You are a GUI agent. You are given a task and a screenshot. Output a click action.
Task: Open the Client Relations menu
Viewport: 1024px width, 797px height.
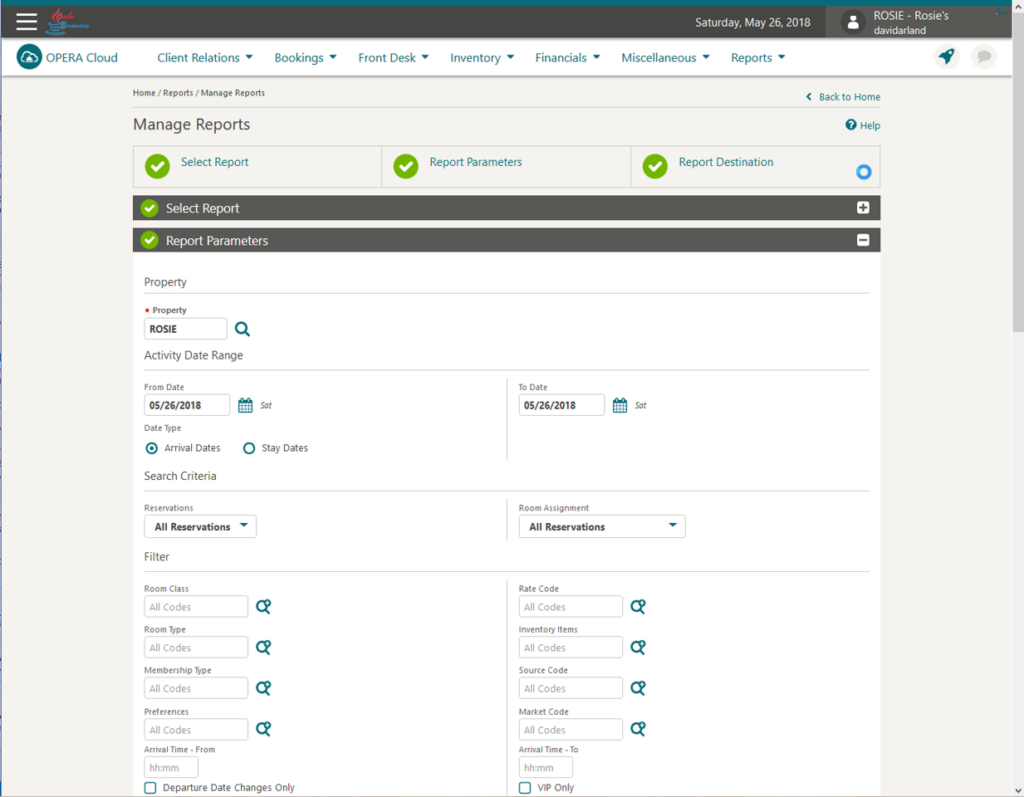pos(204,57)
